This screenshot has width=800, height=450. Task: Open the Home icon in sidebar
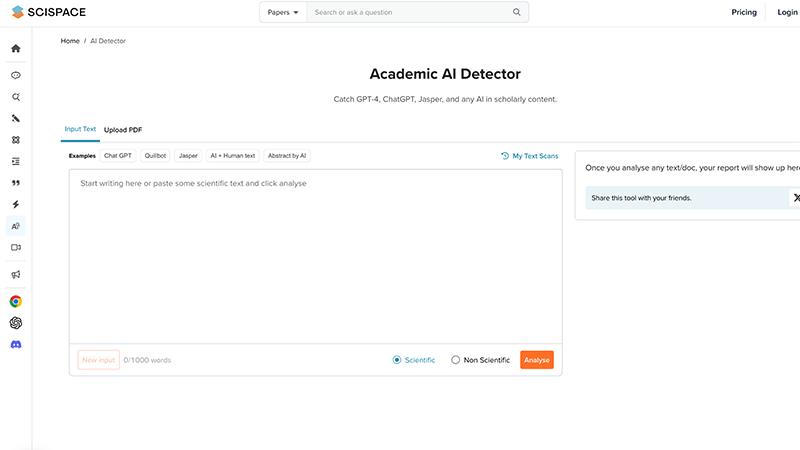[16, 48]
